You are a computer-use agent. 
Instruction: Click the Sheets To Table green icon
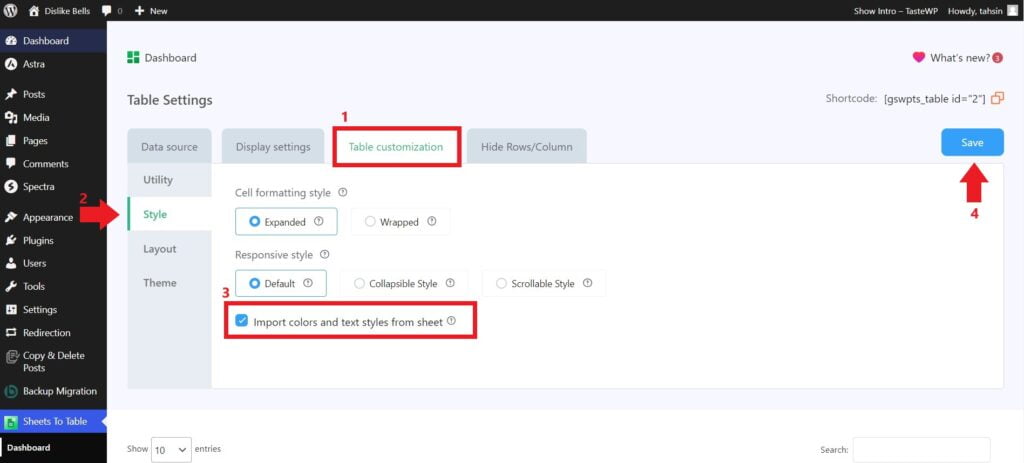(x=10, y=422)
